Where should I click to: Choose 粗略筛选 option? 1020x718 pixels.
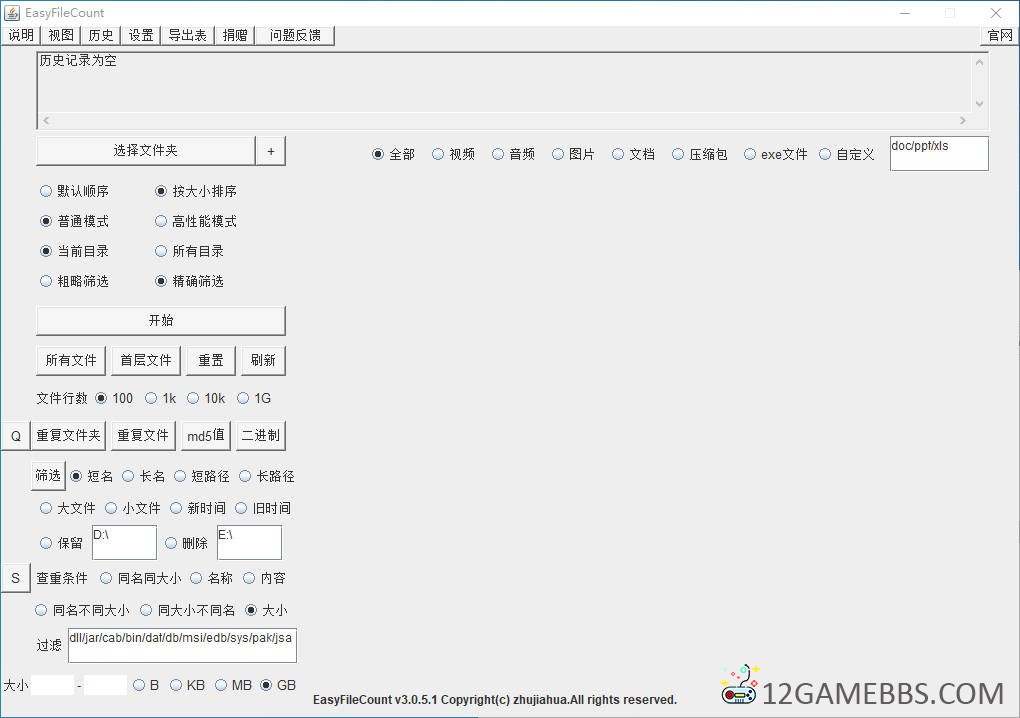coord(74,281)
